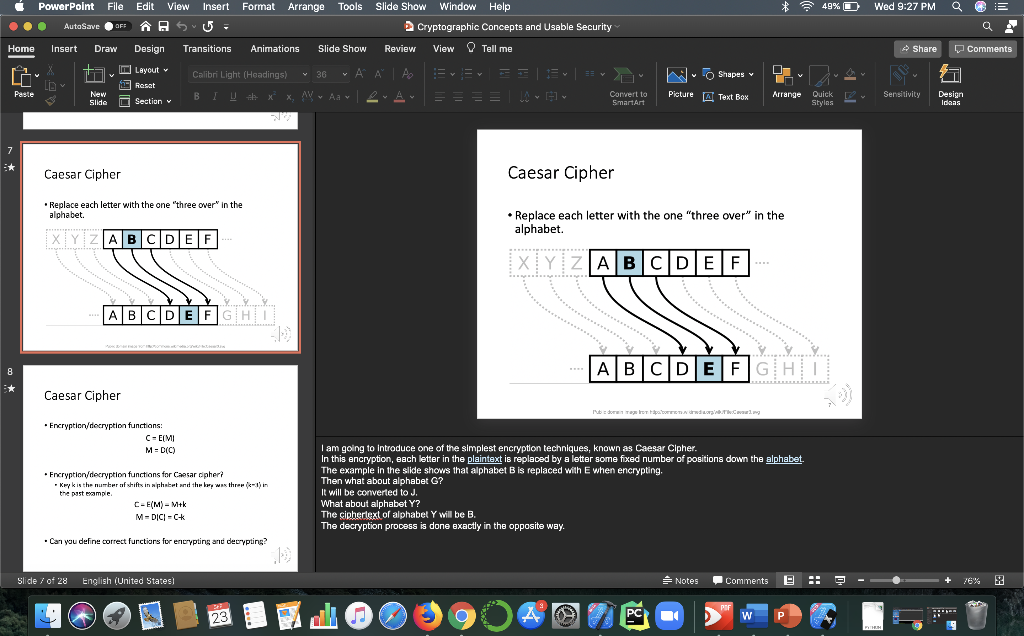The width and height of the screenshot is (1024, 636).
Task: Expand the Shapes gallery
Action: [727, 73]
